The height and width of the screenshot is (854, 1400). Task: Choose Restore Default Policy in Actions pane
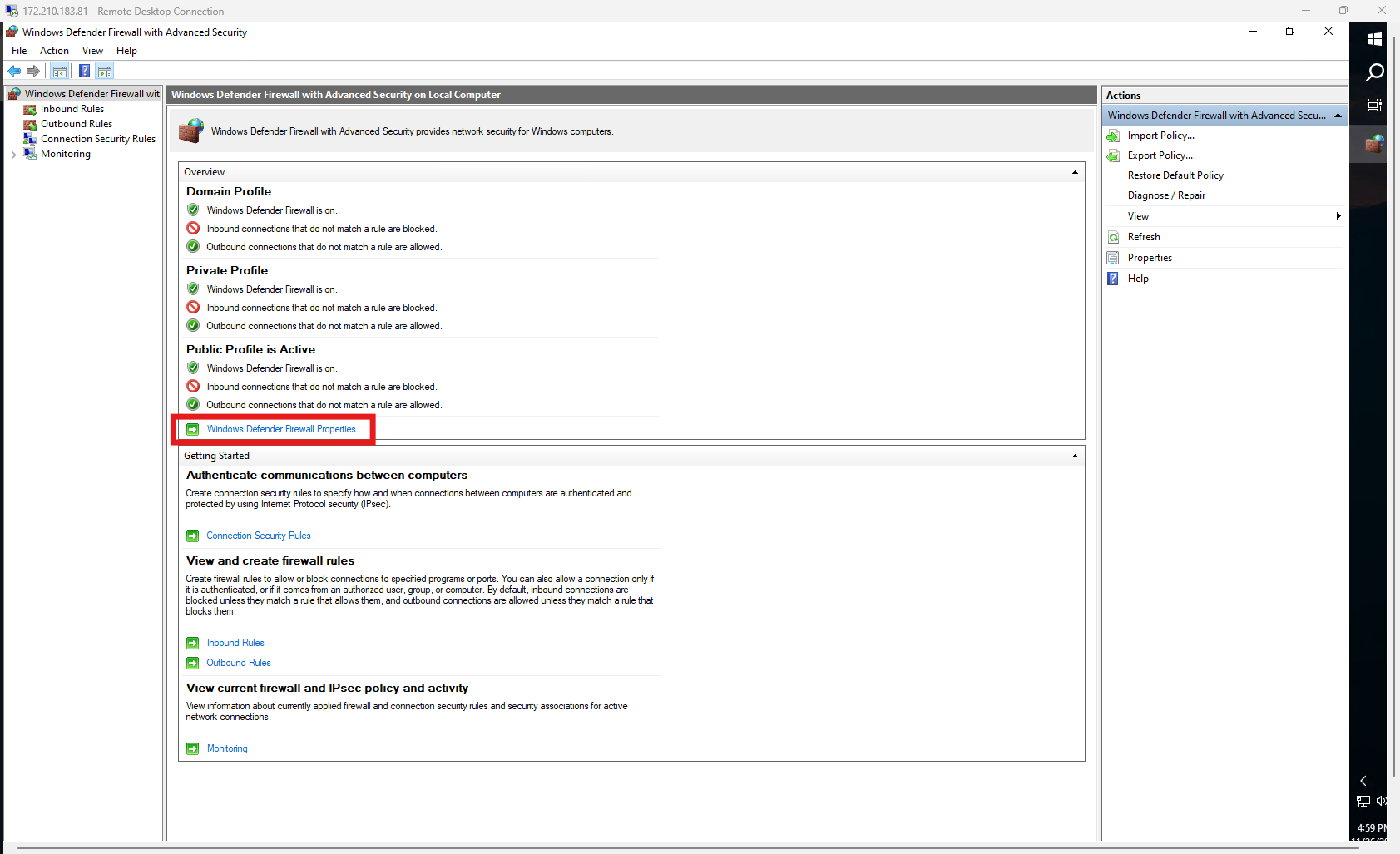pos(1175,175)
